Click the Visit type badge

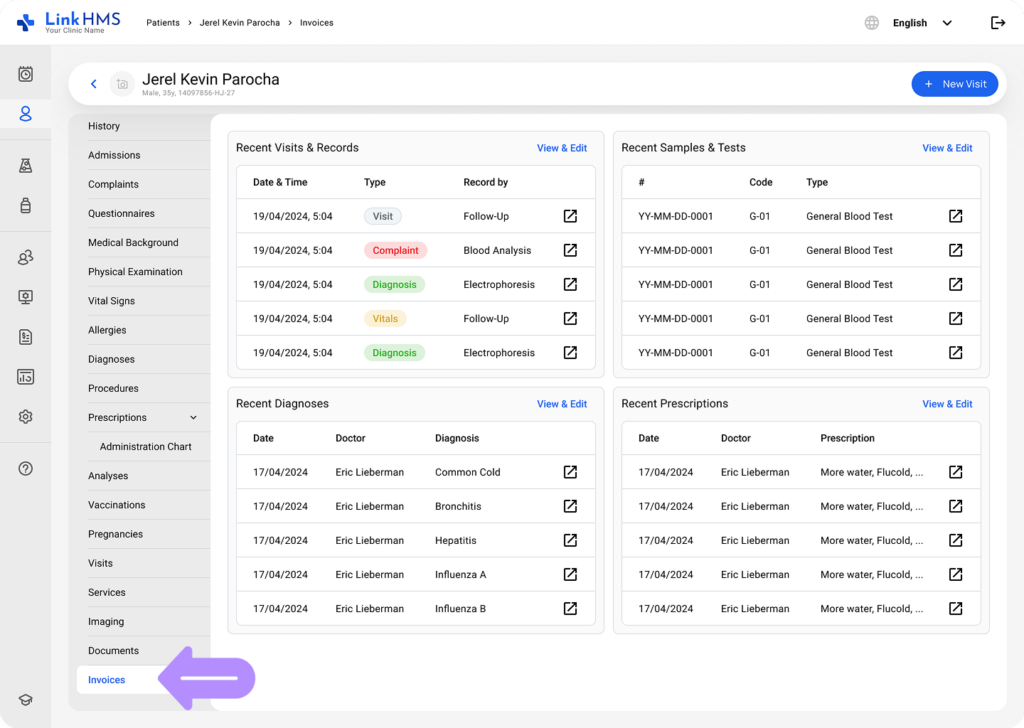coord(383,216)
